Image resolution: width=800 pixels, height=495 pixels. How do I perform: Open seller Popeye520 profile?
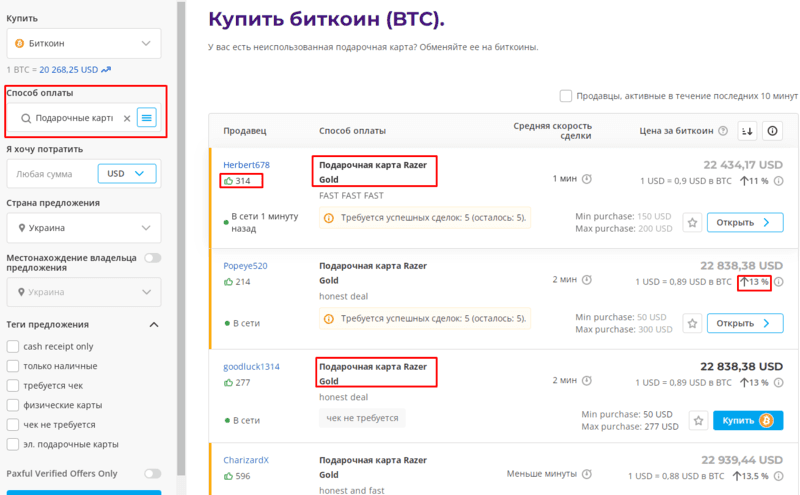(x=245, y=266)
